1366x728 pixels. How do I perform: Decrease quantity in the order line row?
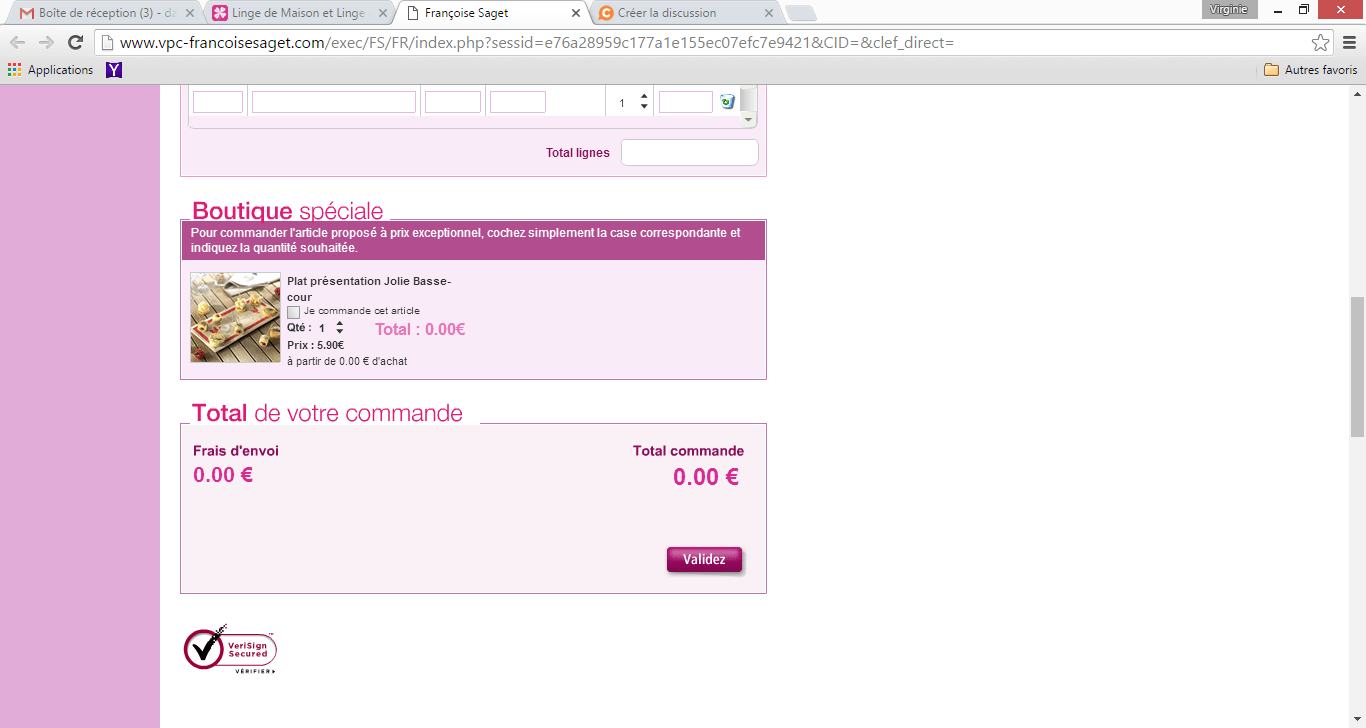(x=644, y=107)
